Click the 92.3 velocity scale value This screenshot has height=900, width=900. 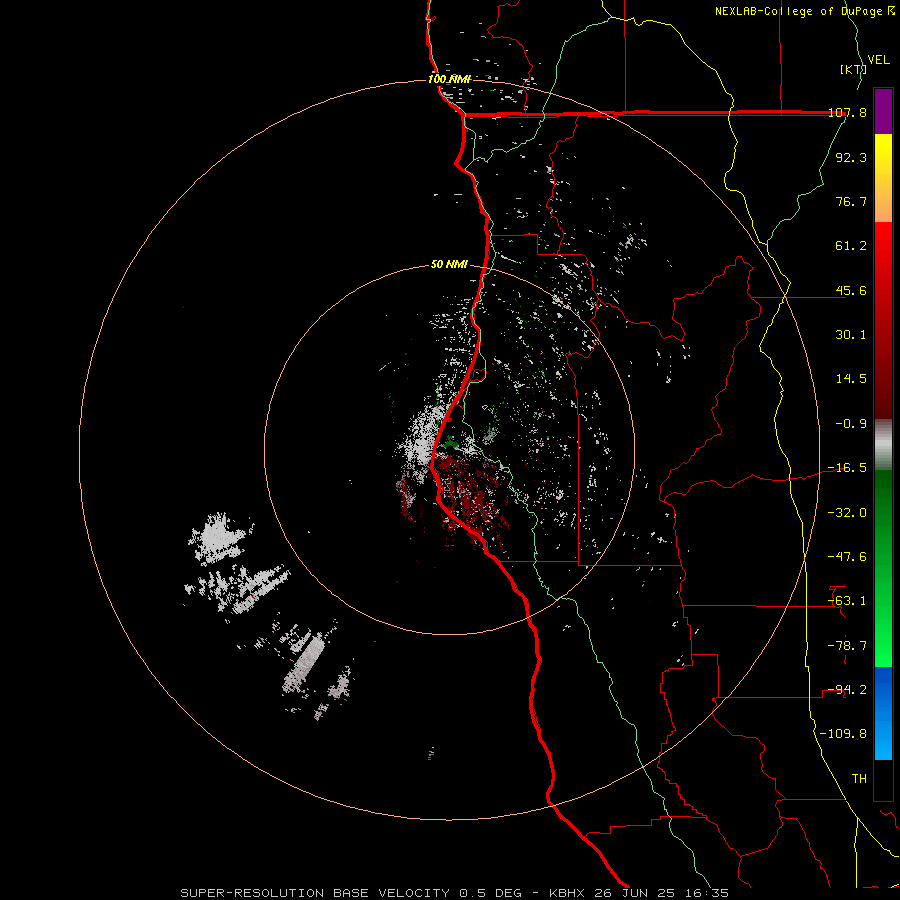click(851, 157)
